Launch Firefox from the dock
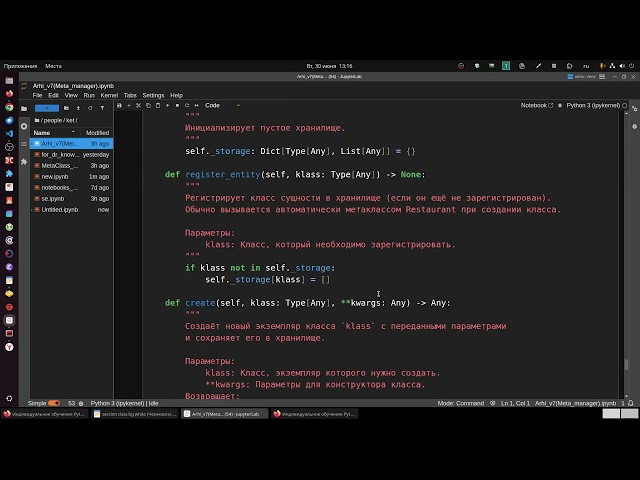This screenshot has width=640, height=480. click(x=9, y=94)
